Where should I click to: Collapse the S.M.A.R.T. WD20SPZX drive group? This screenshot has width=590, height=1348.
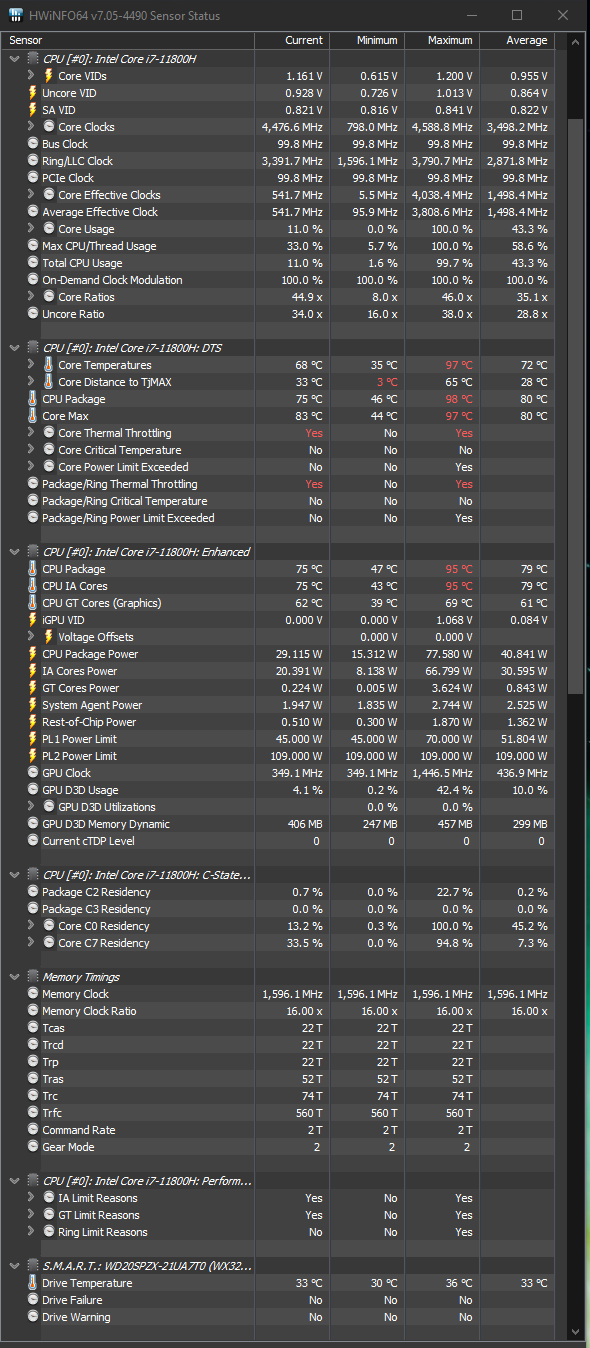pyautogui.click(x=14, y=1266)
